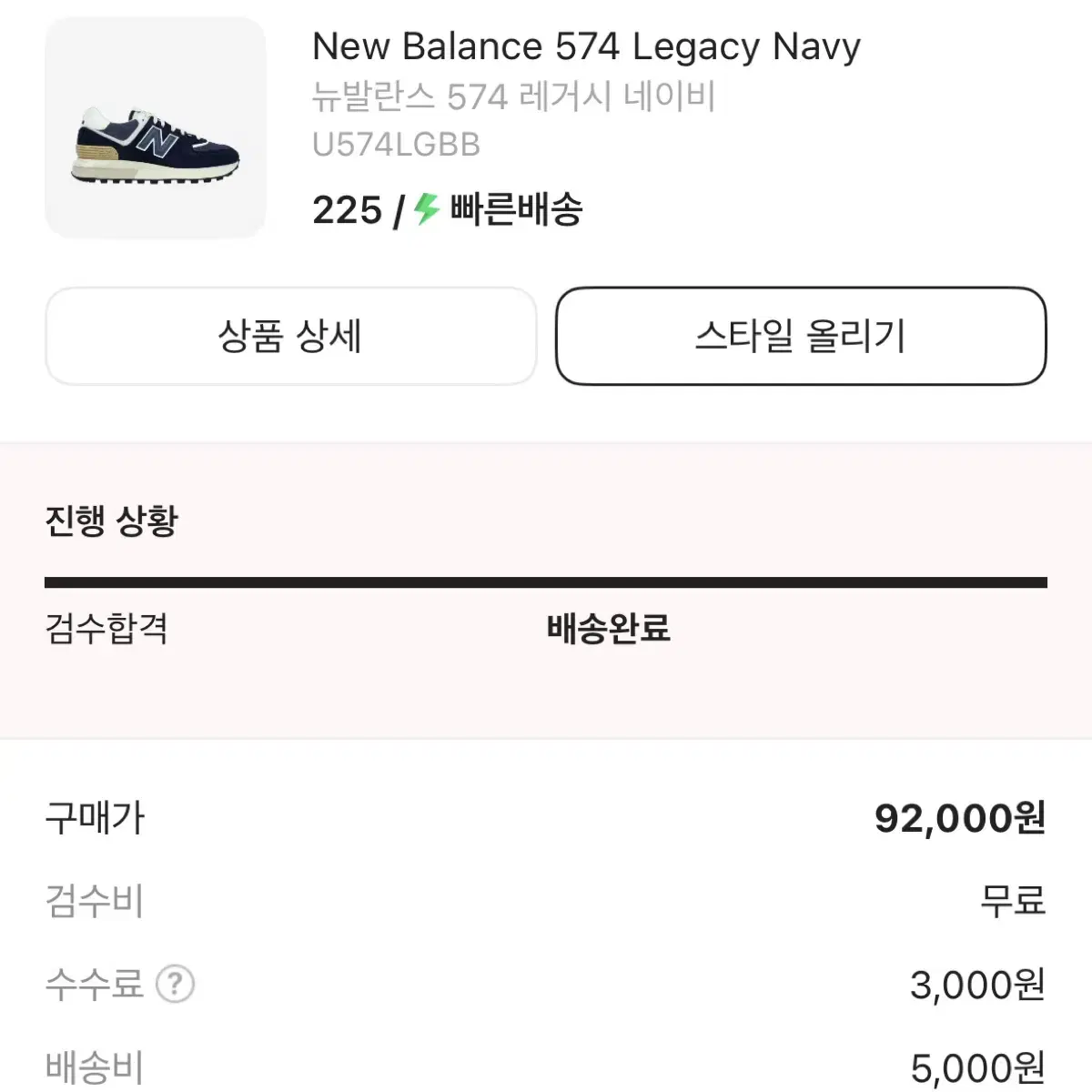Image resolution: width=1092 pixels, height=1092 pixels.
Task: Tap the 스타일 올리기 button
Action: point(801,336)
